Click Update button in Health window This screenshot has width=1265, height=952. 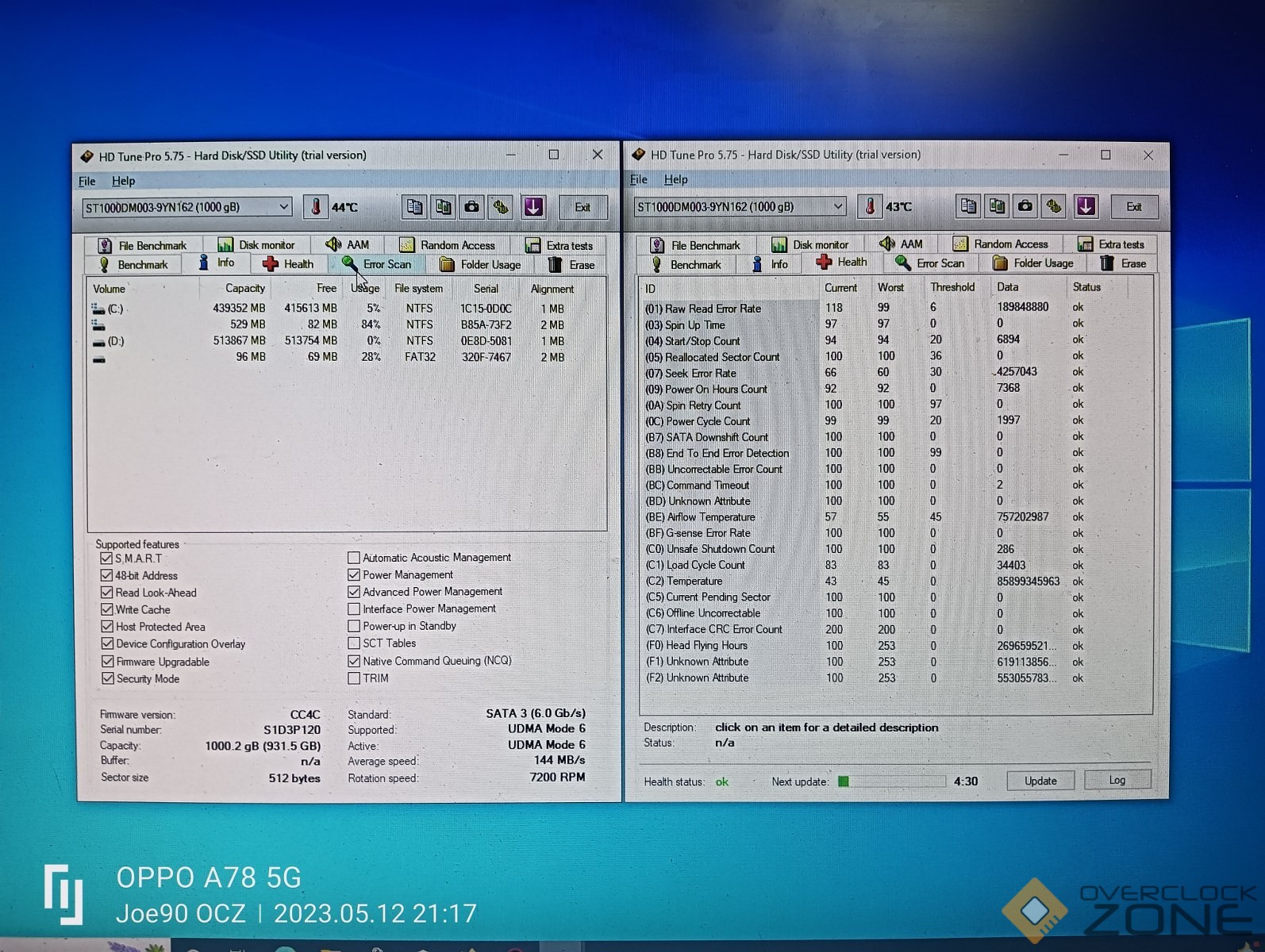1040,781
